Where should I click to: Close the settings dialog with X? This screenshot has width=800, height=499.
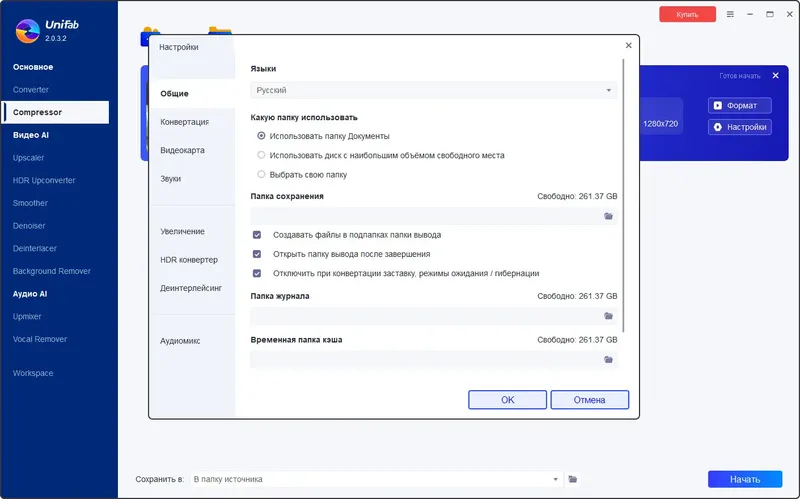click(629, 45)
